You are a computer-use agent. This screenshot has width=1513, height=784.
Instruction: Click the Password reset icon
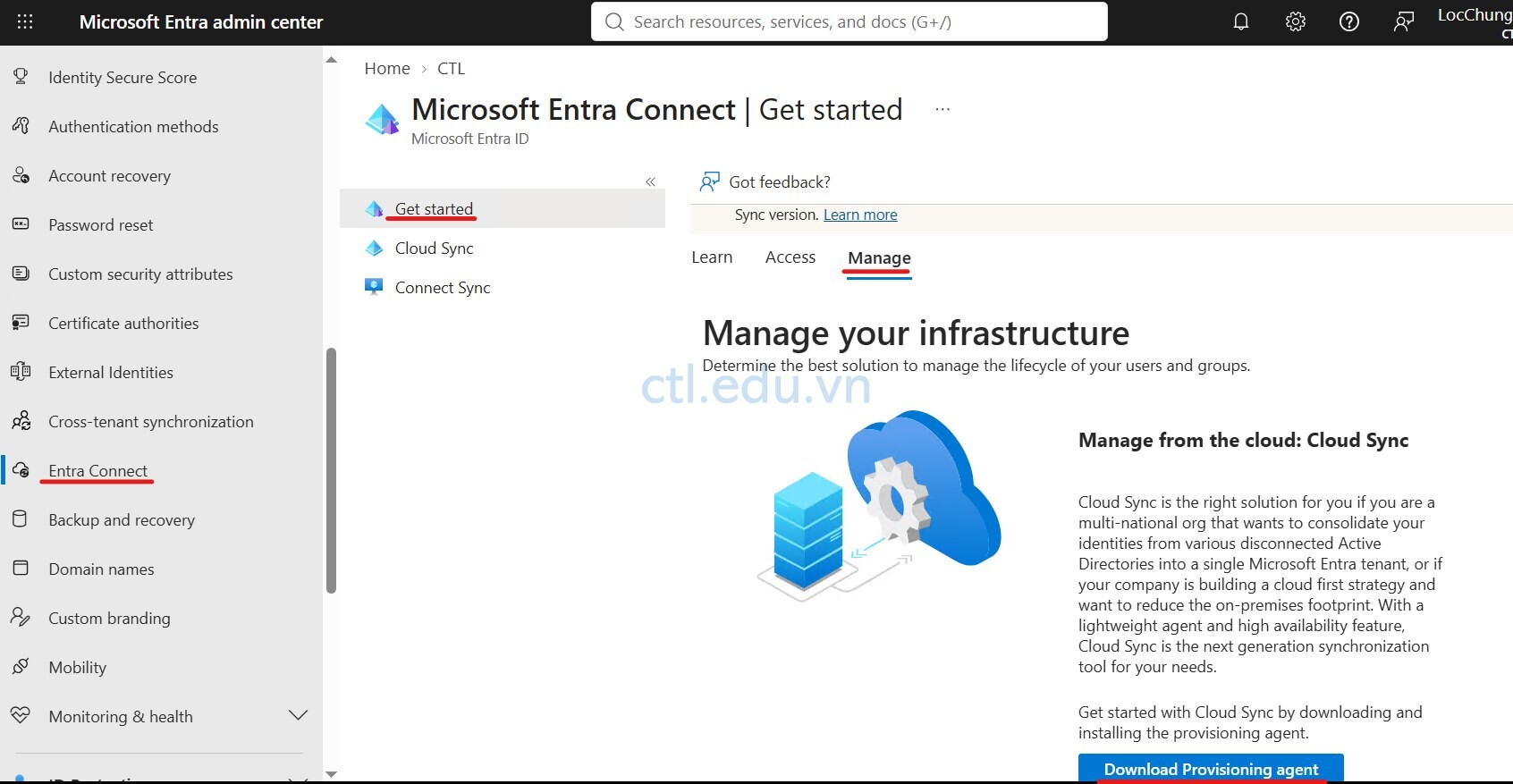pyautogui.click(x=21, y=224)
